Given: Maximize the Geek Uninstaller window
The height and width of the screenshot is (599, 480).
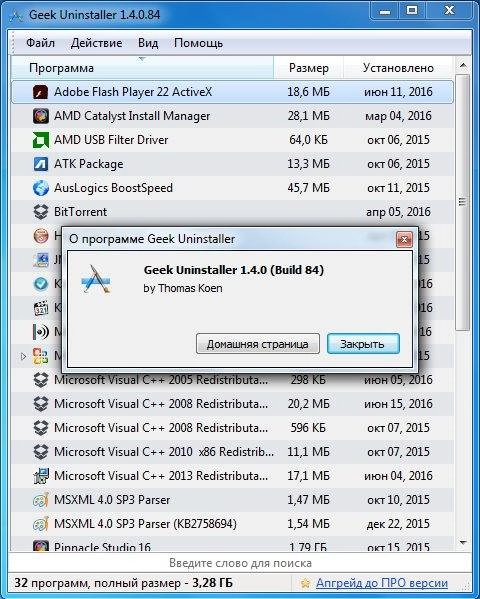Looking at the screenshot, I should click(412, 11).
